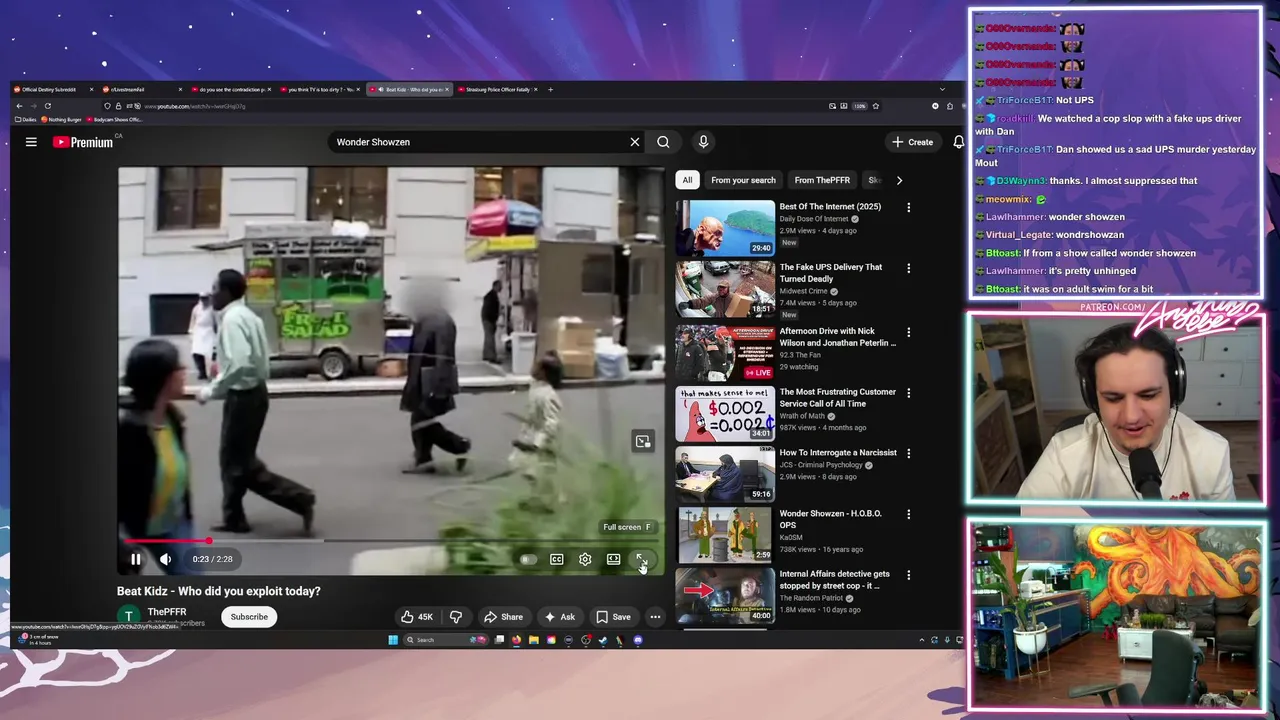The height and width of the screenshot is (720, 1280).
Task: Click the taskbar Search box
Action: point(446,640)
